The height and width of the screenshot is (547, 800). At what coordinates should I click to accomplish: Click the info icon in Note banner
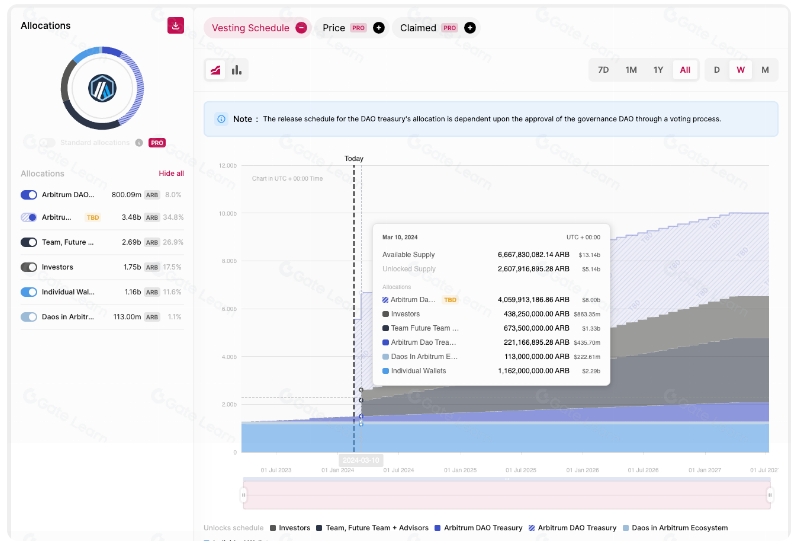[221, 119]
